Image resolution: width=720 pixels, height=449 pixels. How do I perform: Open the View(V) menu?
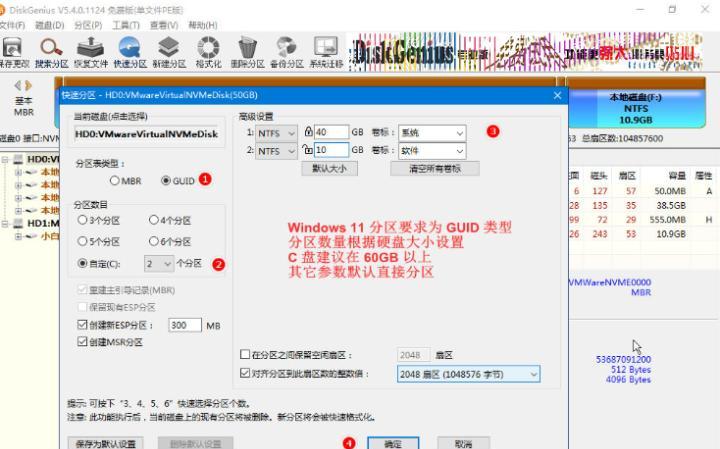[x=164, y=25]
